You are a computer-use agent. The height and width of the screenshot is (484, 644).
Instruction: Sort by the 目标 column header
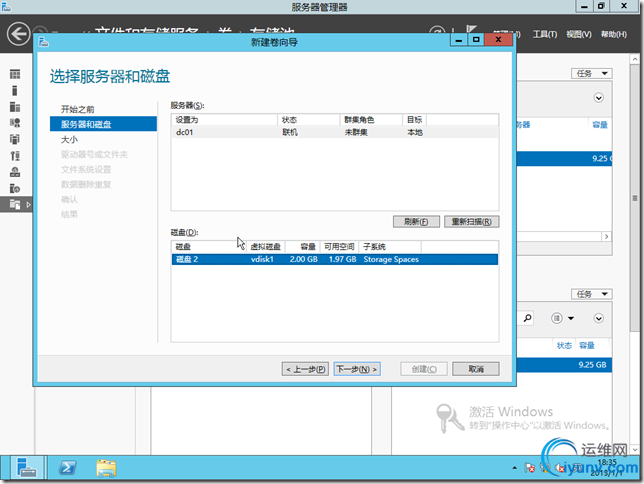coord(414,120)
